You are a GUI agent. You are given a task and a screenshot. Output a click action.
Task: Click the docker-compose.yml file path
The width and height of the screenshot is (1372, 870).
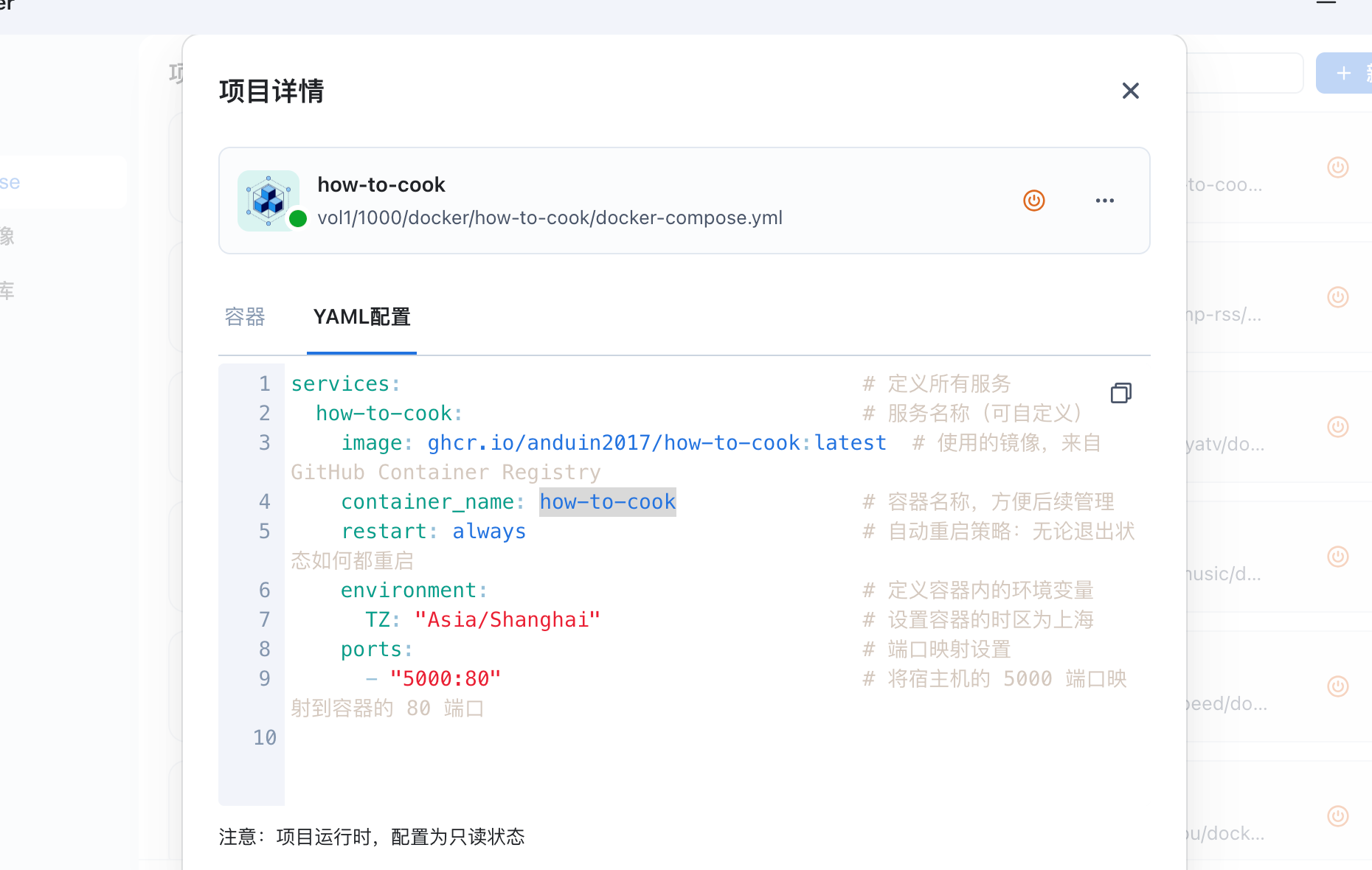point(550,218)
